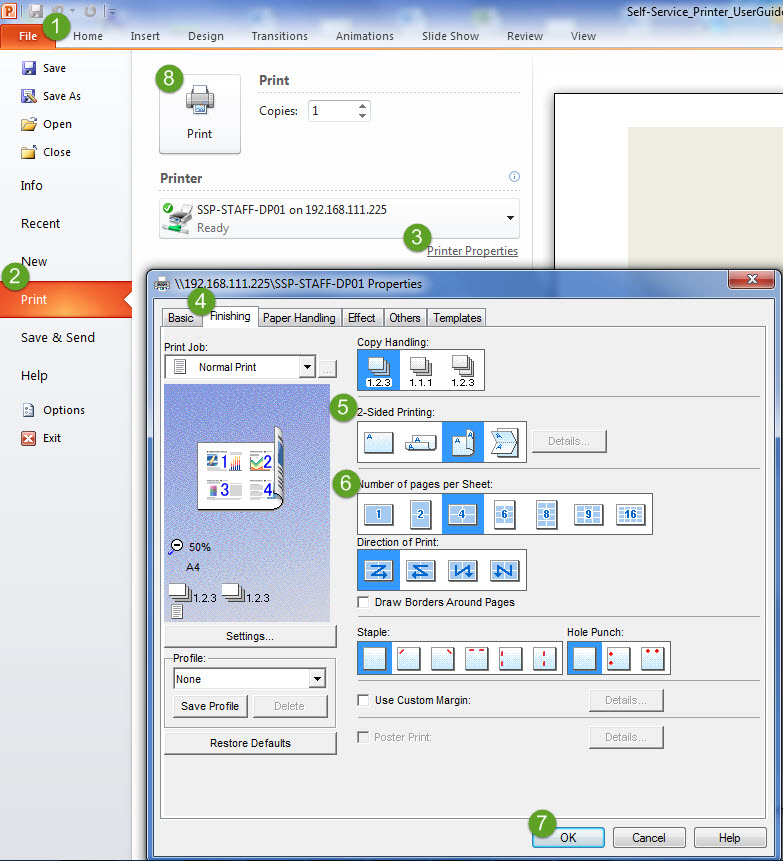The image size is (783, 861).
Task: Choose 16 pages per sheet layout
Action: click(x=630, y=514)
